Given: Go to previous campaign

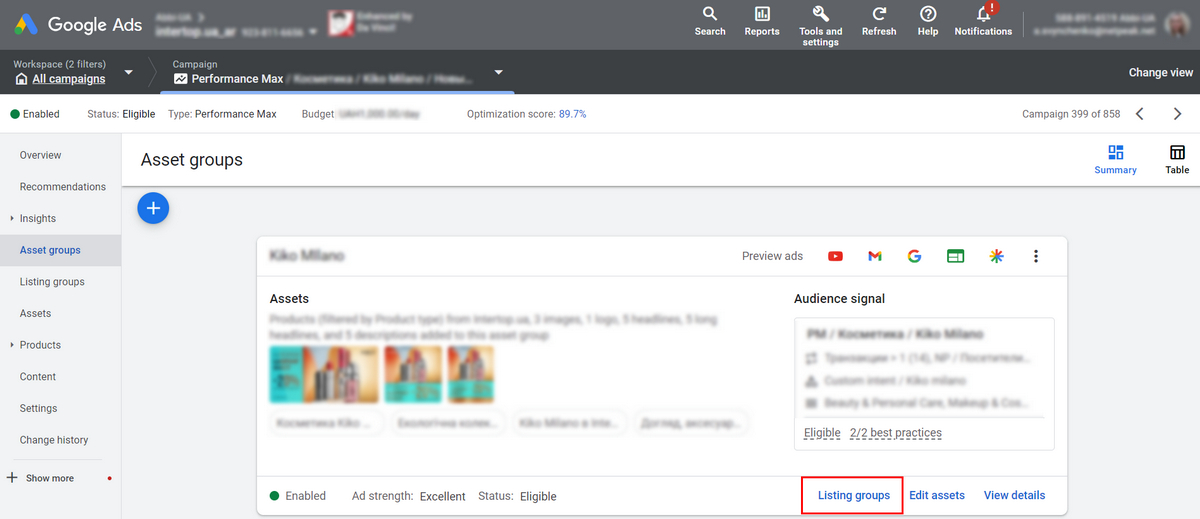Looking at the screenshot, I should click(1140, 114).
